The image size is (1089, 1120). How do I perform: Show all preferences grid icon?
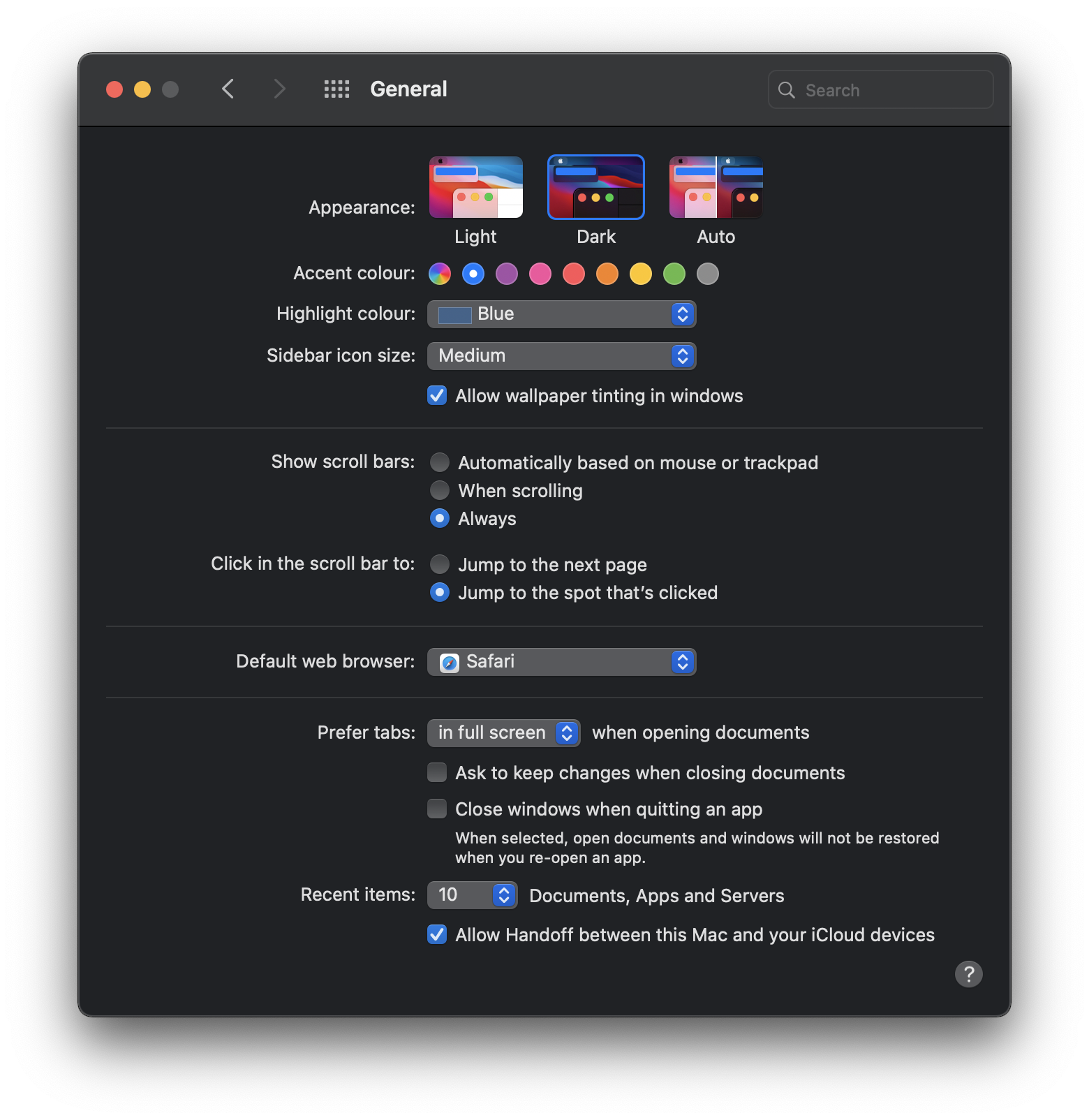[x=336, y=89]
